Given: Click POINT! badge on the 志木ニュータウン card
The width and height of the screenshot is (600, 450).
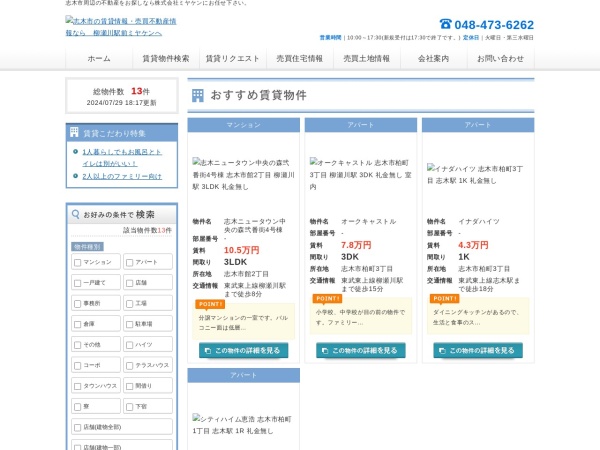Looking at the screenshot, I should (210, 304).
